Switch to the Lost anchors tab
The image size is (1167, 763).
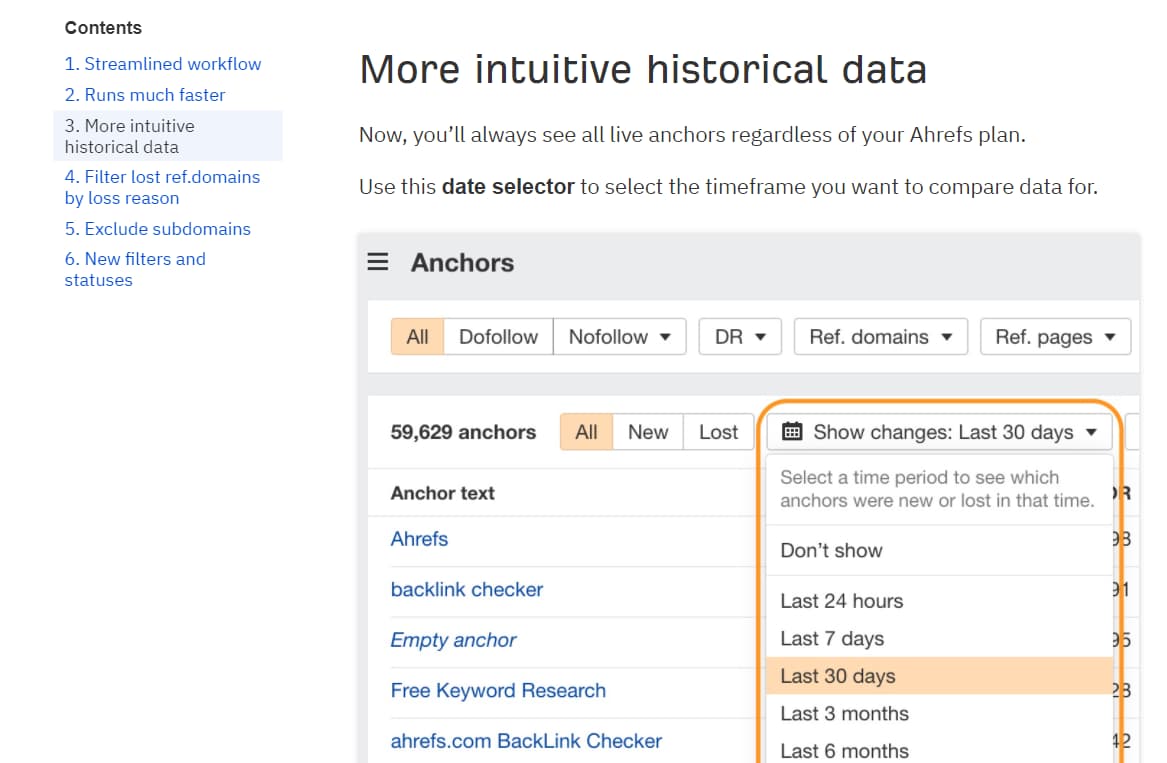718,432
